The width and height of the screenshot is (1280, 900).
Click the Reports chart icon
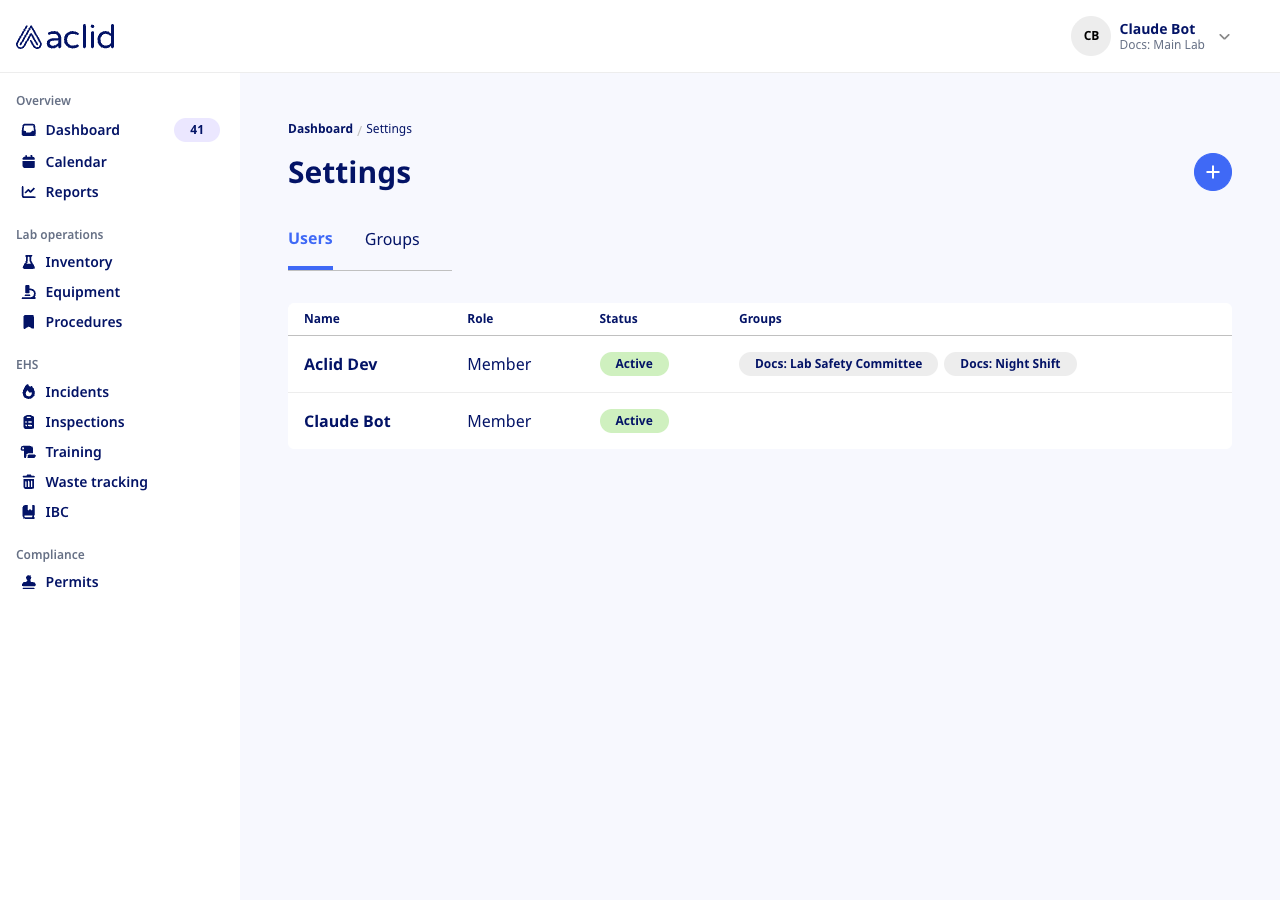pyautogui.click(x=29, y=192)
